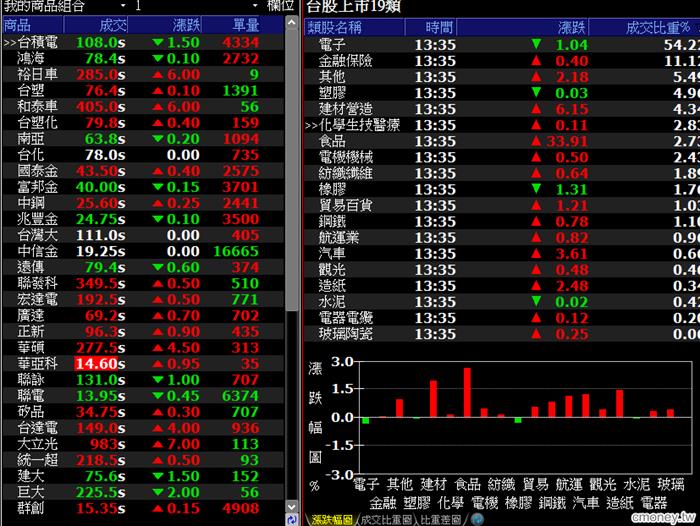
Task: Select the 電器電纜 sector row
Action: [502, 318]
